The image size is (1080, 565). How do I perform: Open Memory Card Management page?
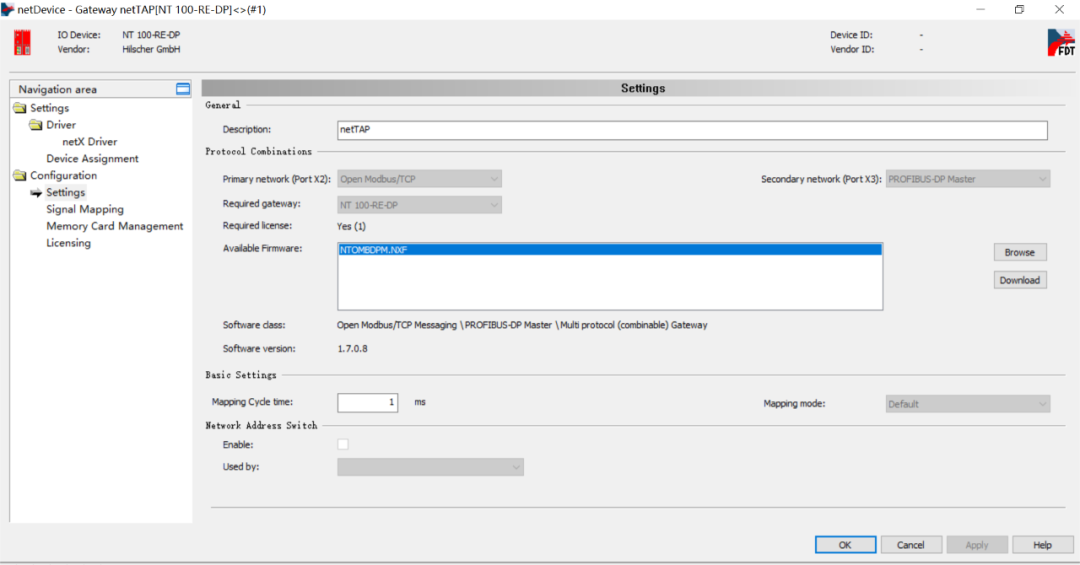tap(114, 226)
